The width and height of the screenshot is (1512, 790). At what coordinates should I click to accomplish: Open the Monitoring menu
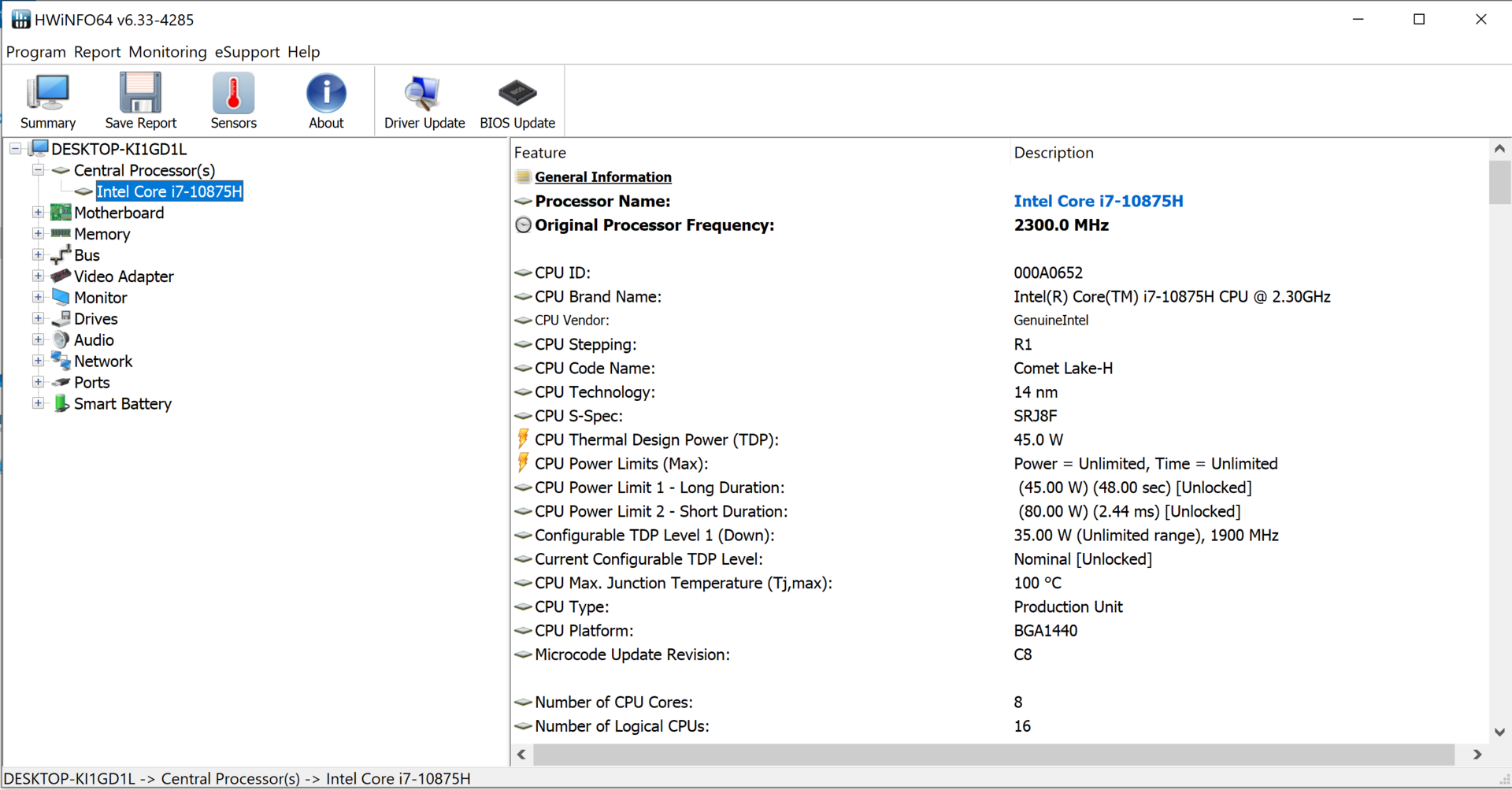pyautogui.click(x=168, y=52)
